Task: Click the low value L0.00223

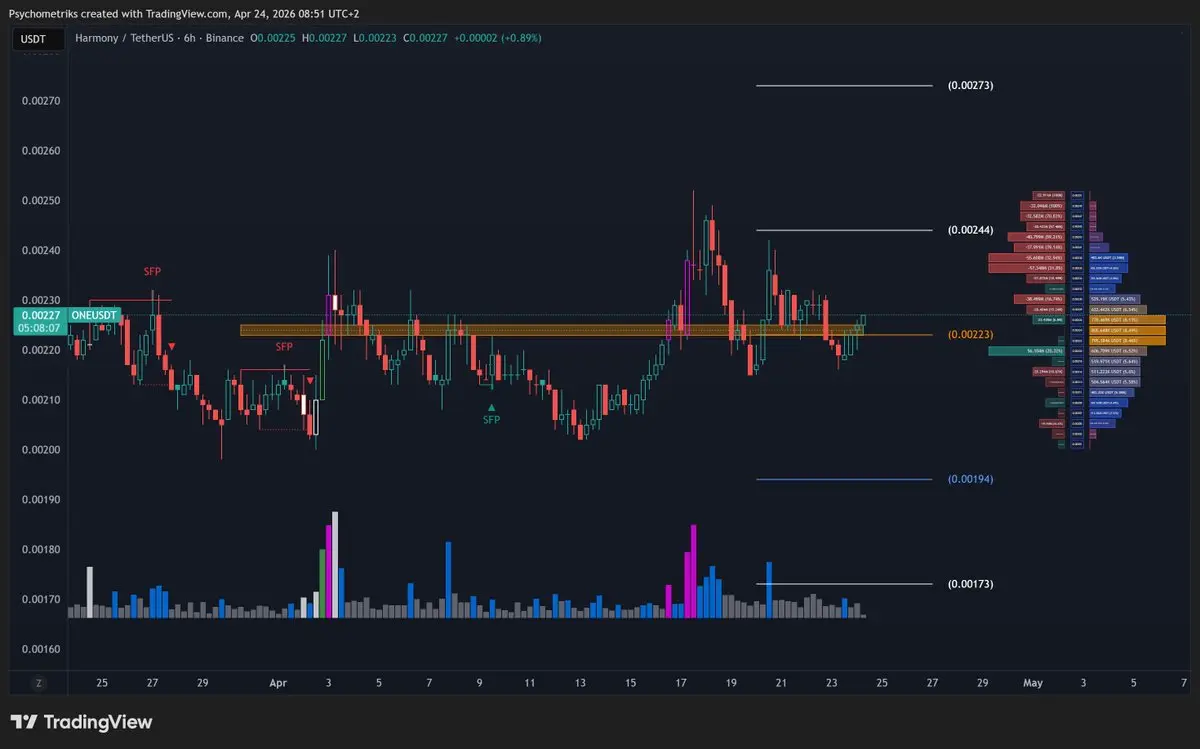Action: pyautogui.click(x=377, y=39)
